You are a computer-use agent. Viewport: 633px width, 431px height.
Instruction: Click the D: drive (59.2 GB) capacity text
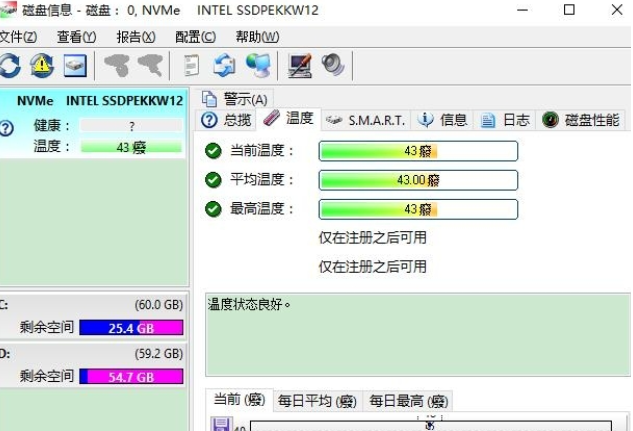pos(159,354)
